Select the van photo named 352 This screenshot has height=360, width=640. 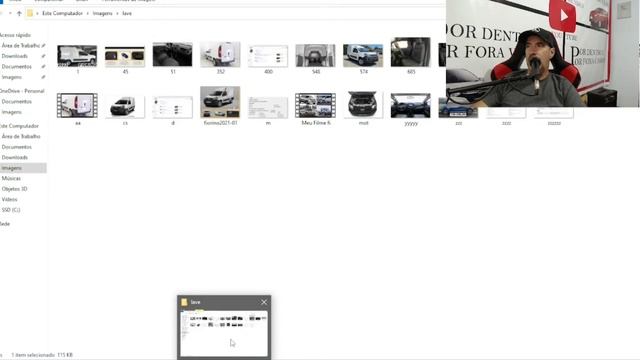(220, 54)
